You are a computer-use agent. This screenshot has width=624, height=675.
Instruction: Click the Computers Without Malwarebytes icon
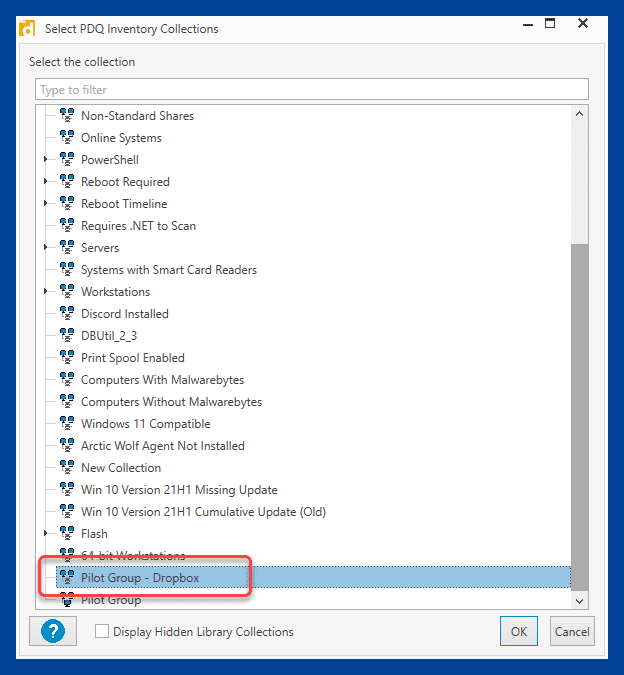67,401
